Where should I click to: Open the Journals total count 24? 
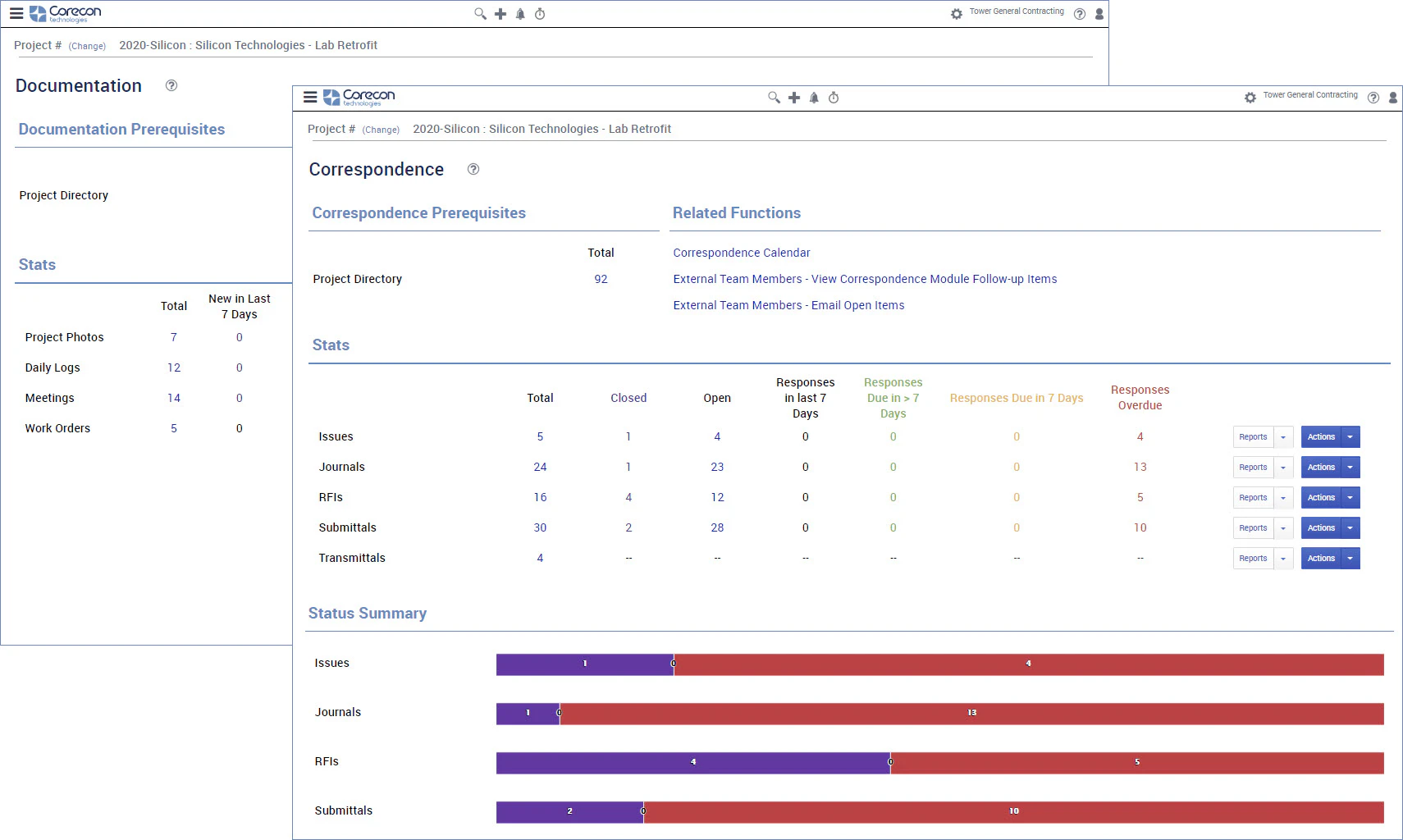point(540,467)
